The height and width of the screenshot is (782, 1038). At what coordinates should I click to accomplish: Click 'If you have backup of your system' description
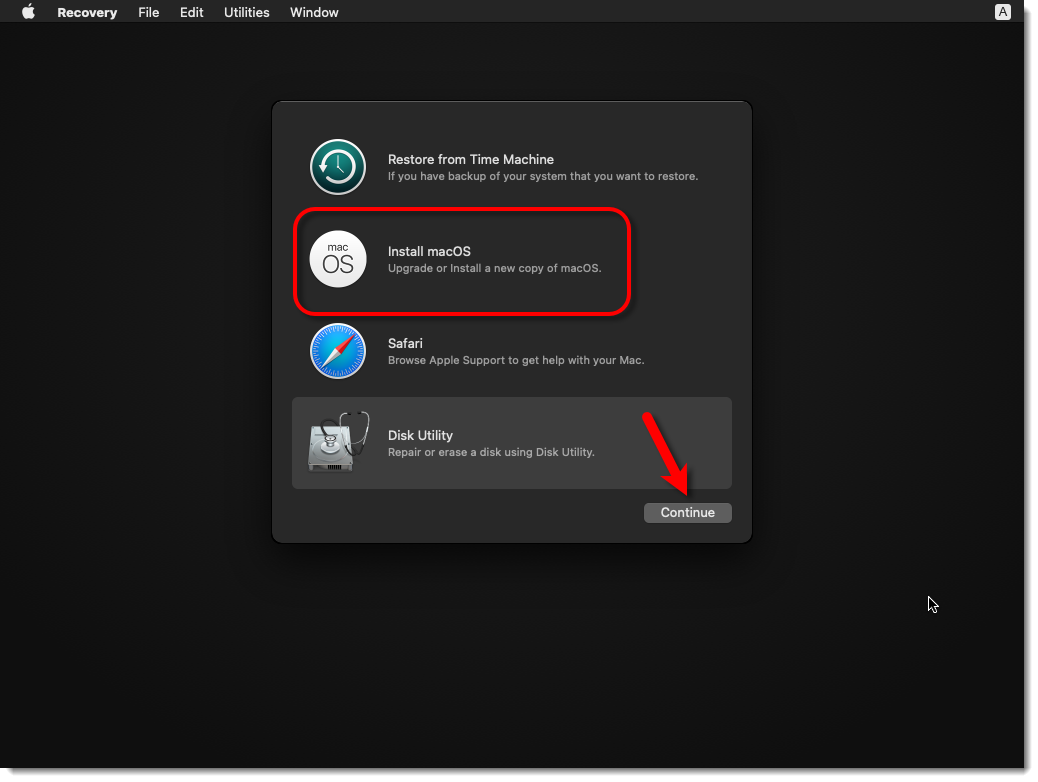[x=543, y=176]
